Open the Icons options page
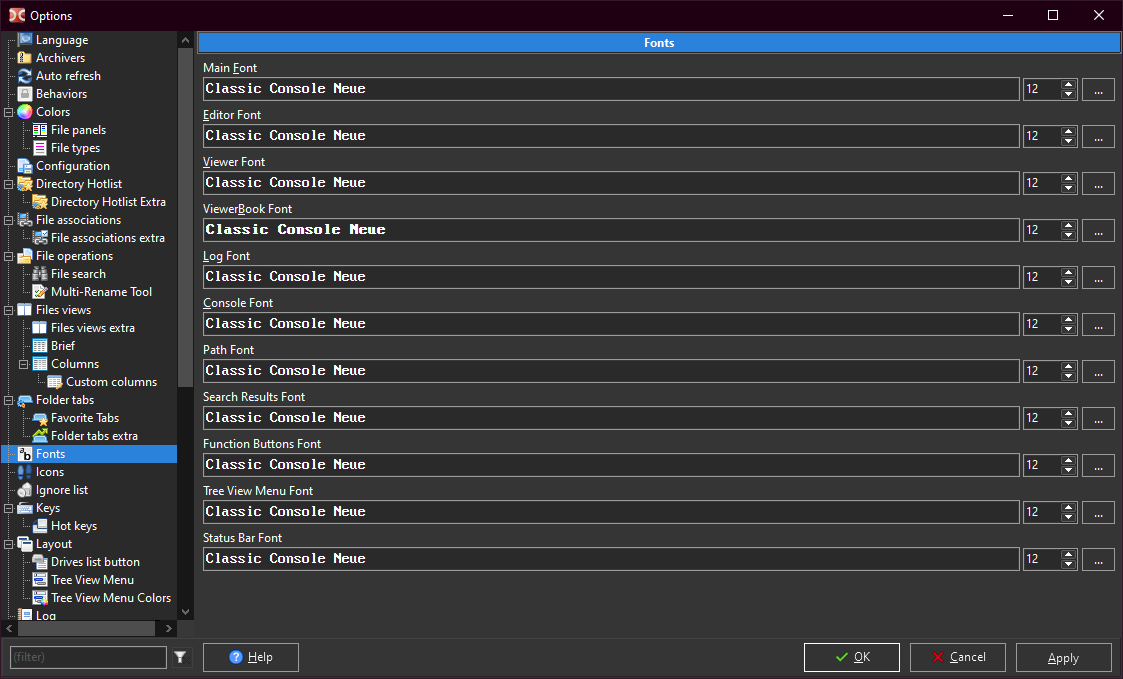This screenshot has height=679, width=1123. coord(50,472)
